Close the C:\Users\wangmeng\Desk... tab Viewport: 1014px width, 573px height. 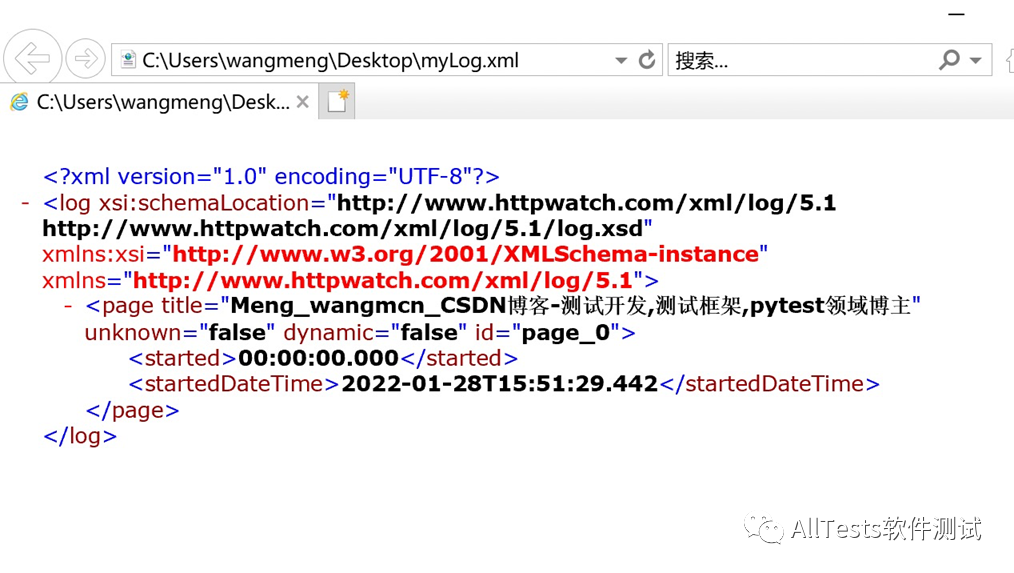[x=303, y=102]
